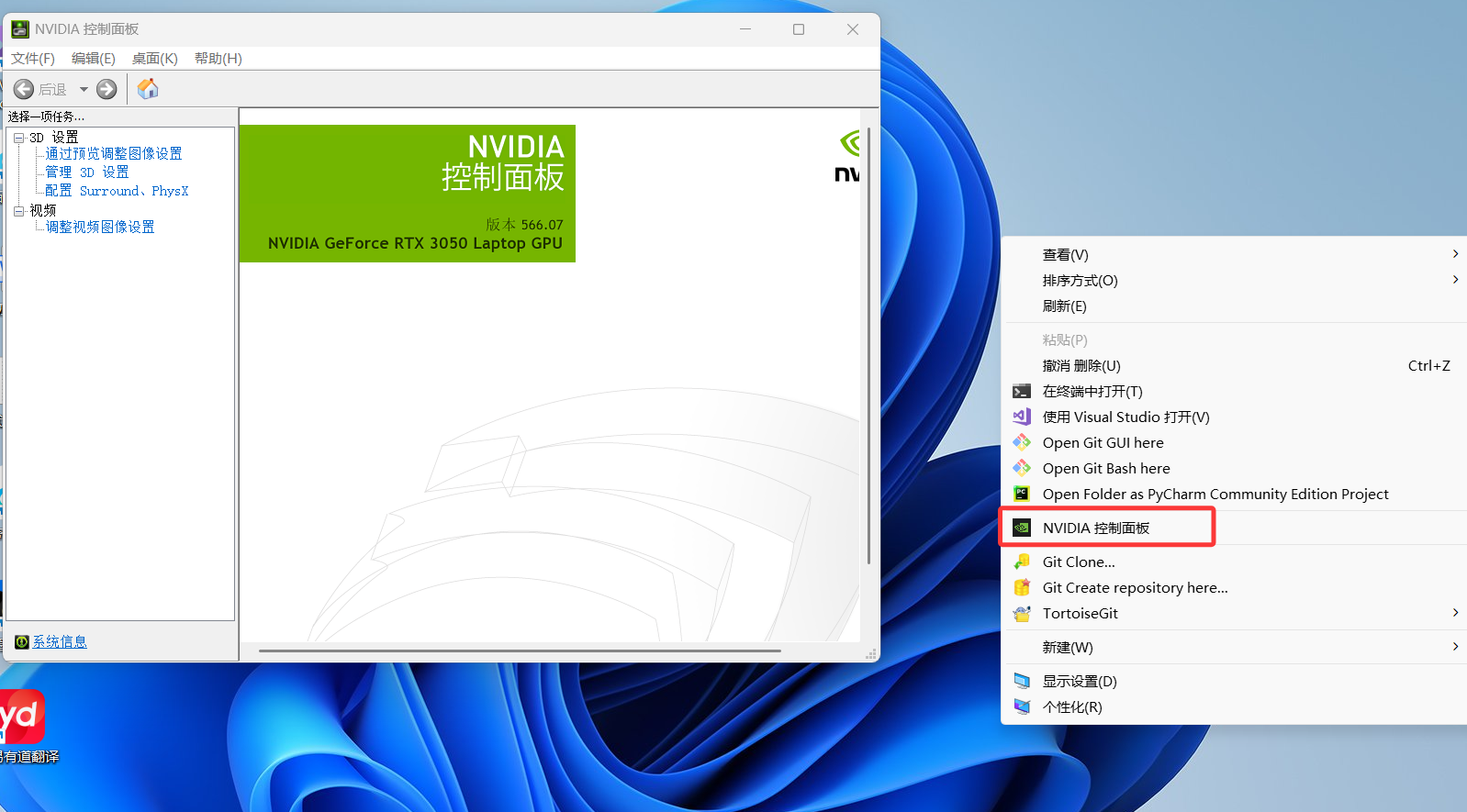This screenshot has width=1467, height=812.
Task: Click the NVIDIA icon in title bar
Action: coord(20,29)
